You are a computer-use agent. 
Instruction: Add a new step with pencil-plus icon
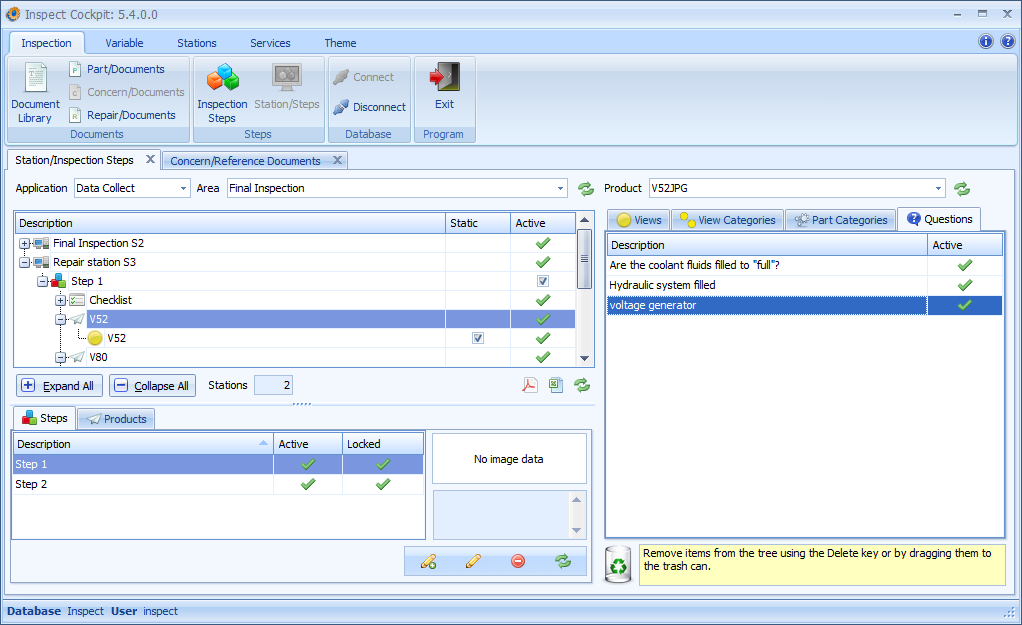coord(428,561)
